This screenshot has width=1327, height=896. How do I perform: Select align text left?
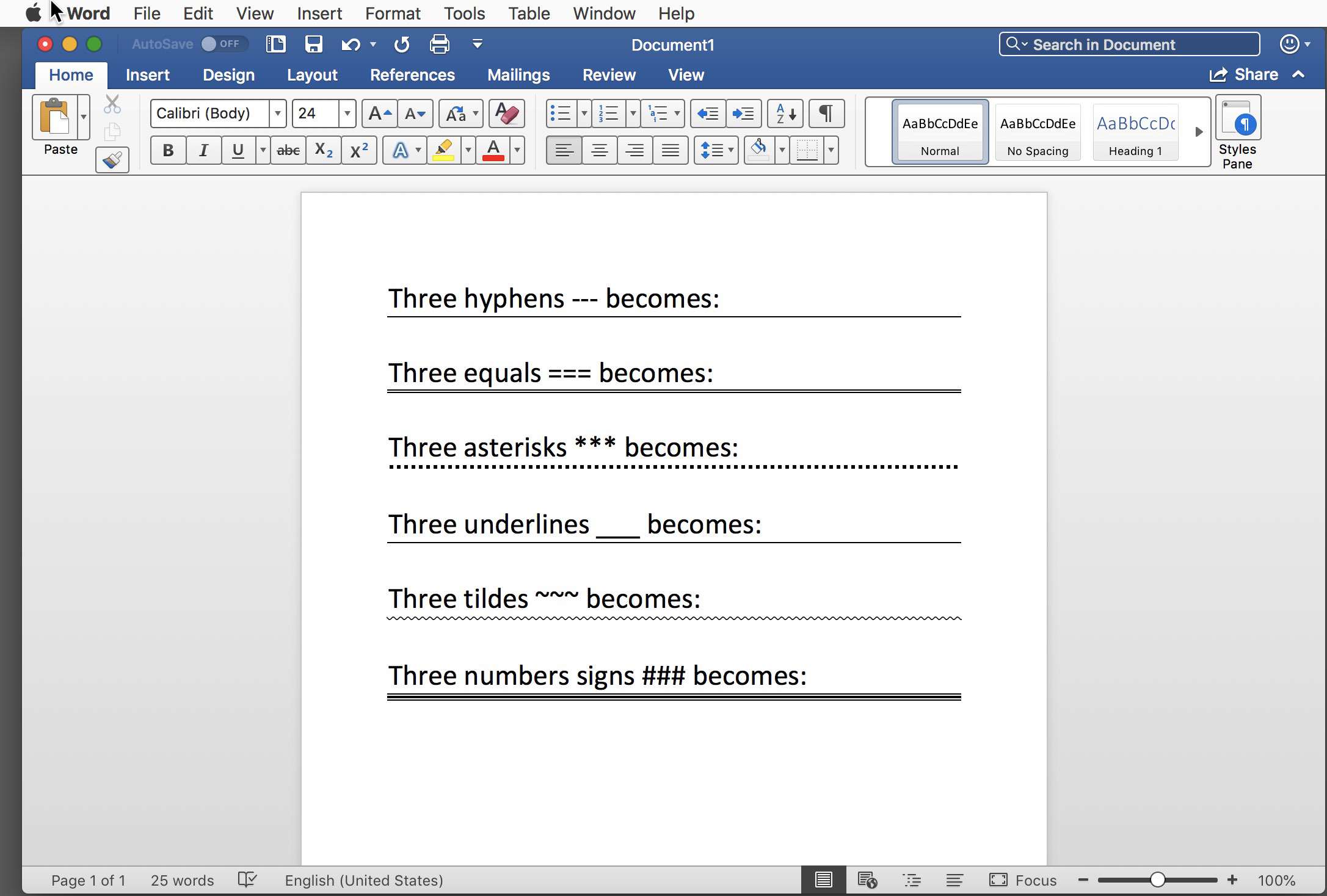click(x=564, y=150)
